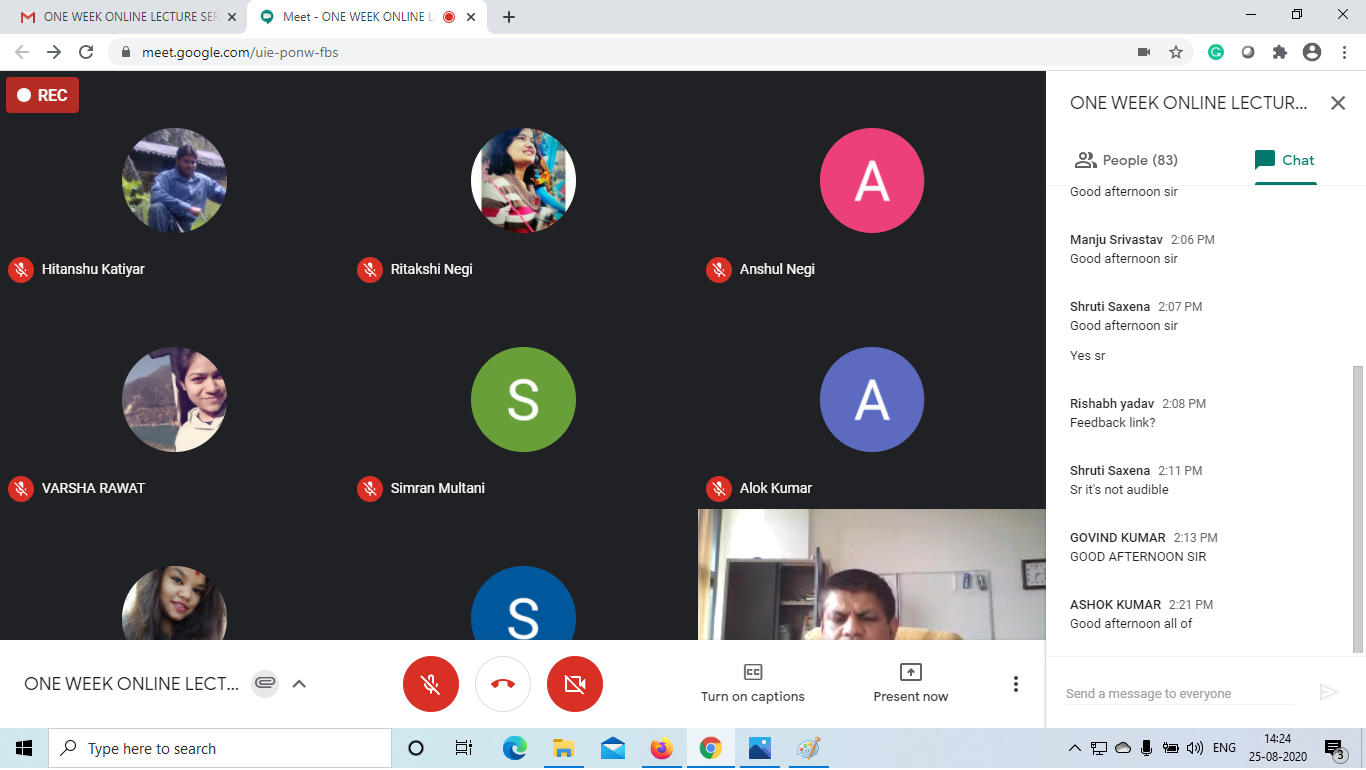The image size is (1366, 770).
Task: Expand meeting details with the up chevron
Action: pos(299,684)
